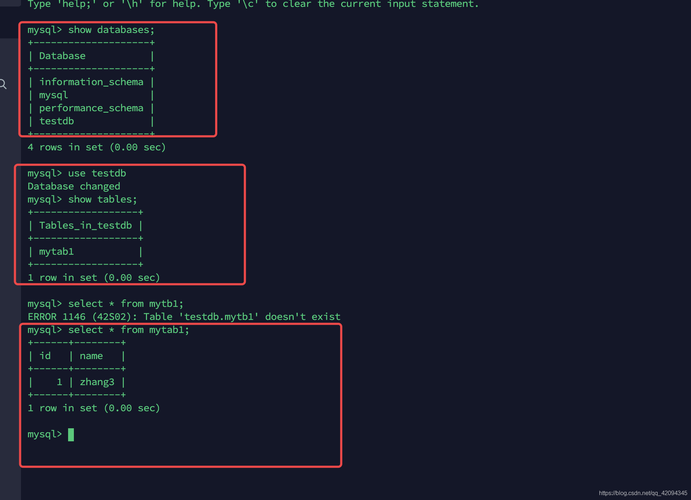
Task: Select the information_schema database row
Action: [91, 82]
